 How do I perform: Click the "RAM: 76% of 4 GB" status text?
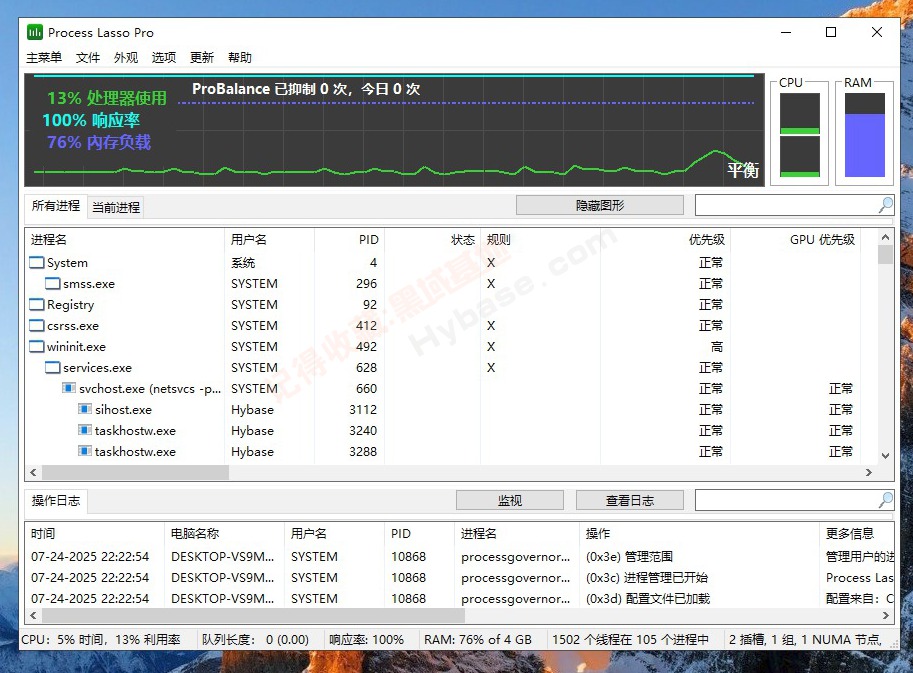pyautogui.click(x=477, y=640)
